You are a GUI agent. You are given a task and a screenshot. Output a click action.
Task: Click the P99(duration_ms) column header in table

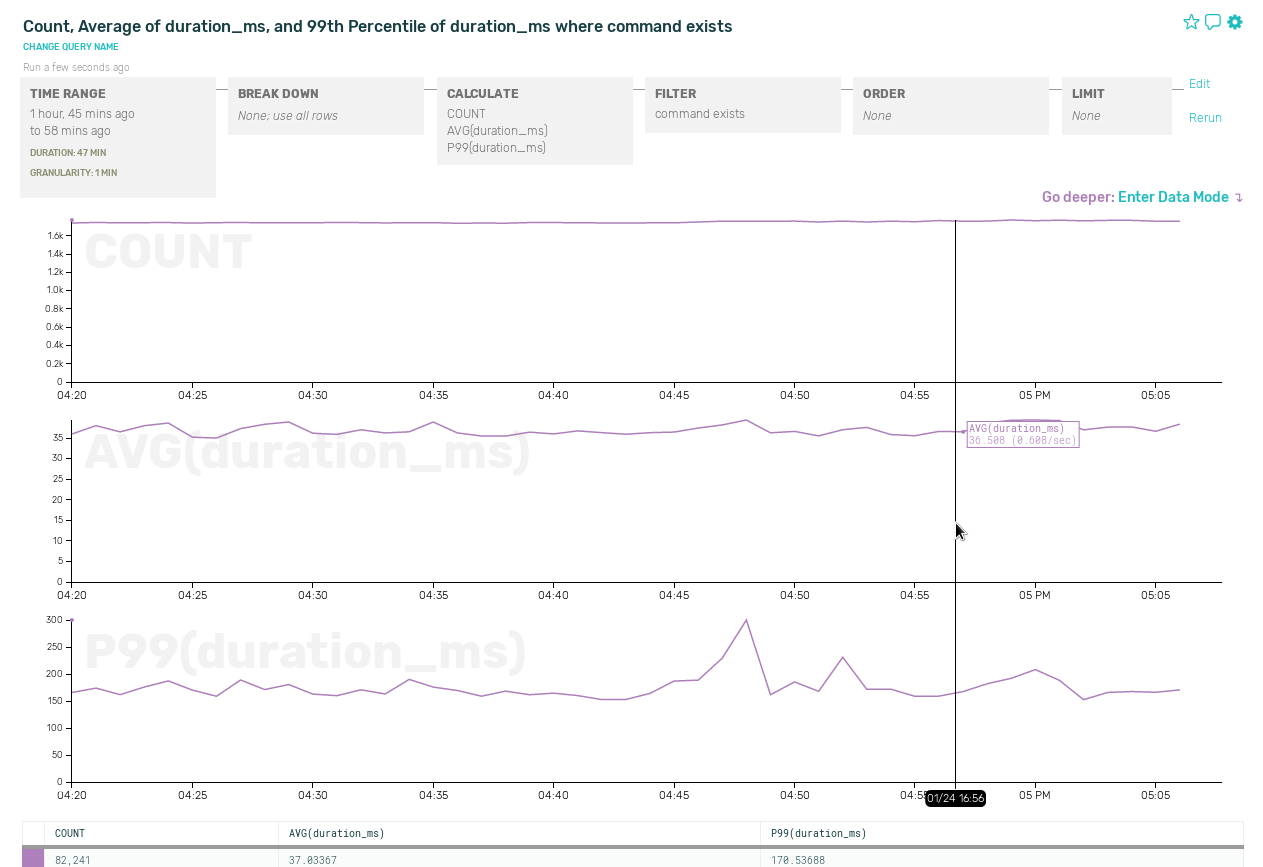818,833
